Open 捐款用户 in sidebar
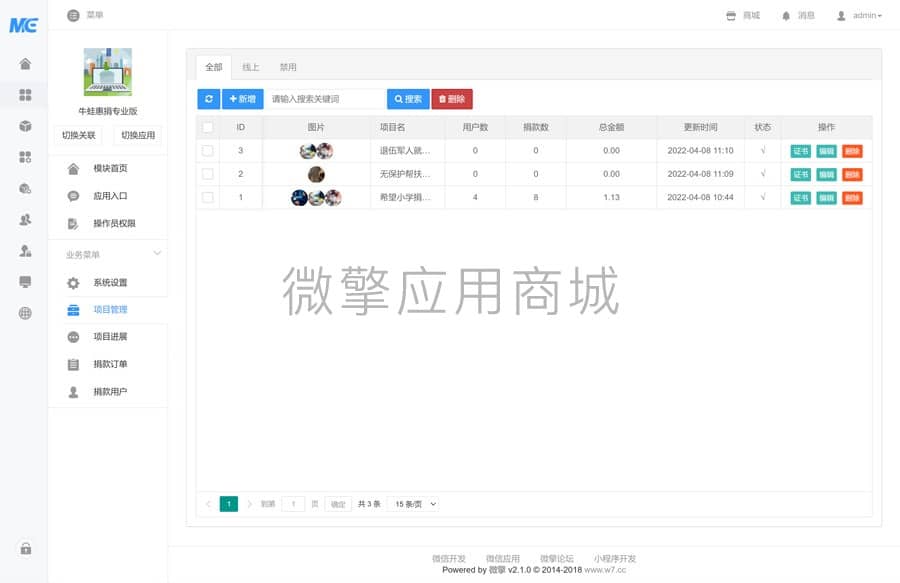The height and width of the screenshot is (583, 900). pyautogui.click(x=110, y=391)
